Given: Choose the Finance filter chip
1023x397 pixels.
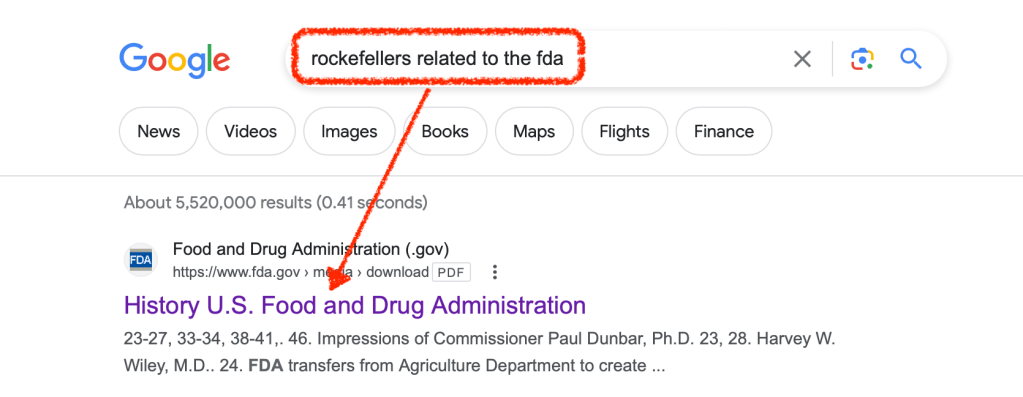Looking at the screenshot, I should (x=724, y=132).
